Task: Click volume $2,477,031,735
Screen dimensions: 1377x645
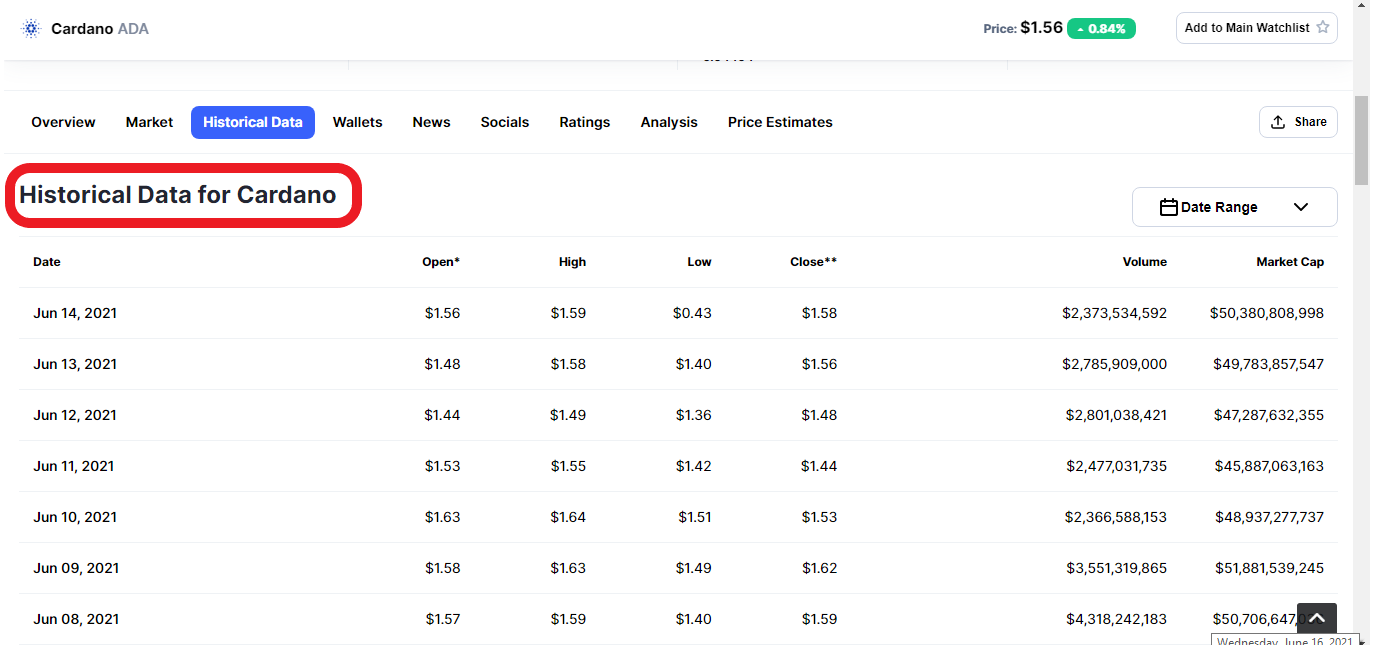Action: [x=1117, y=466]
